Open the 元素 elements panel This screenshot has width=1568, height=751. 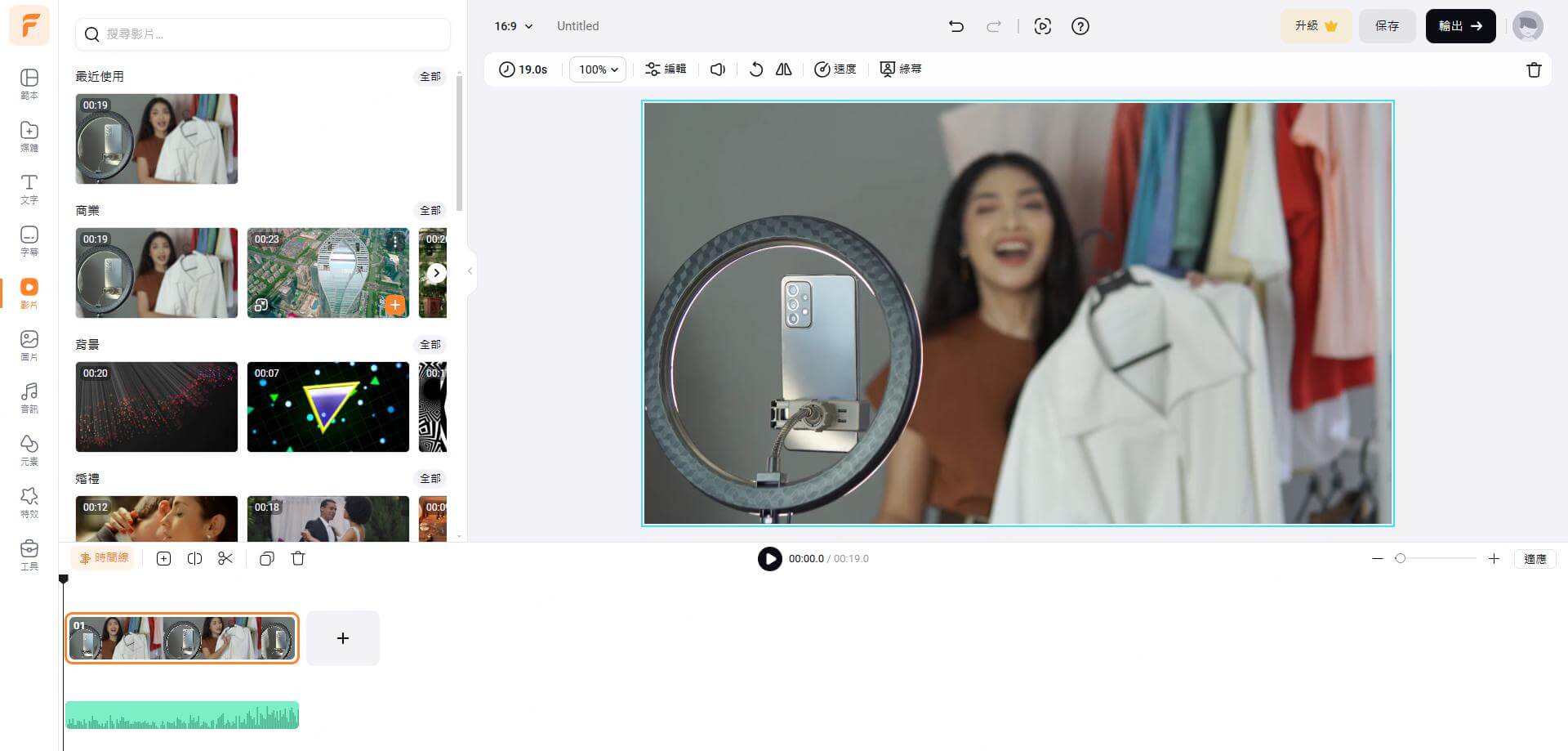(x=29, y=450)
